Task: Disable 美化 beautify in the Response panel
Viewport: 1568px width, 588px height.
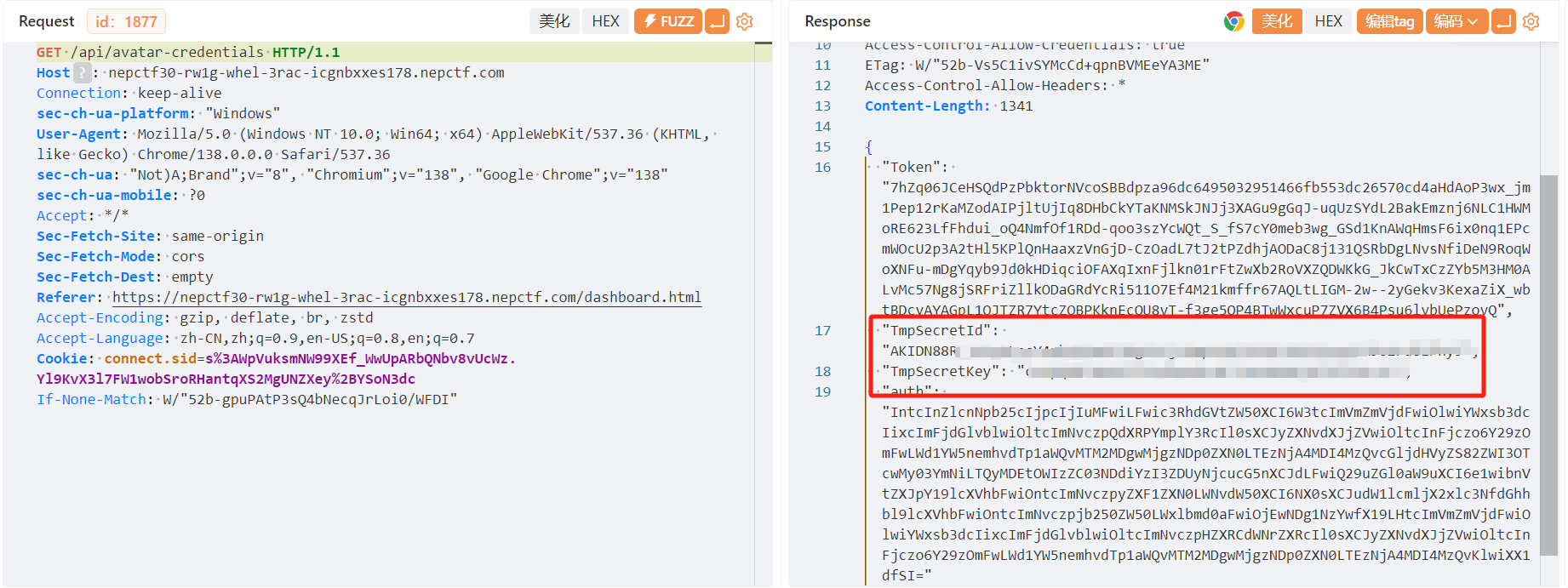Action: [x=1277, y=21]
